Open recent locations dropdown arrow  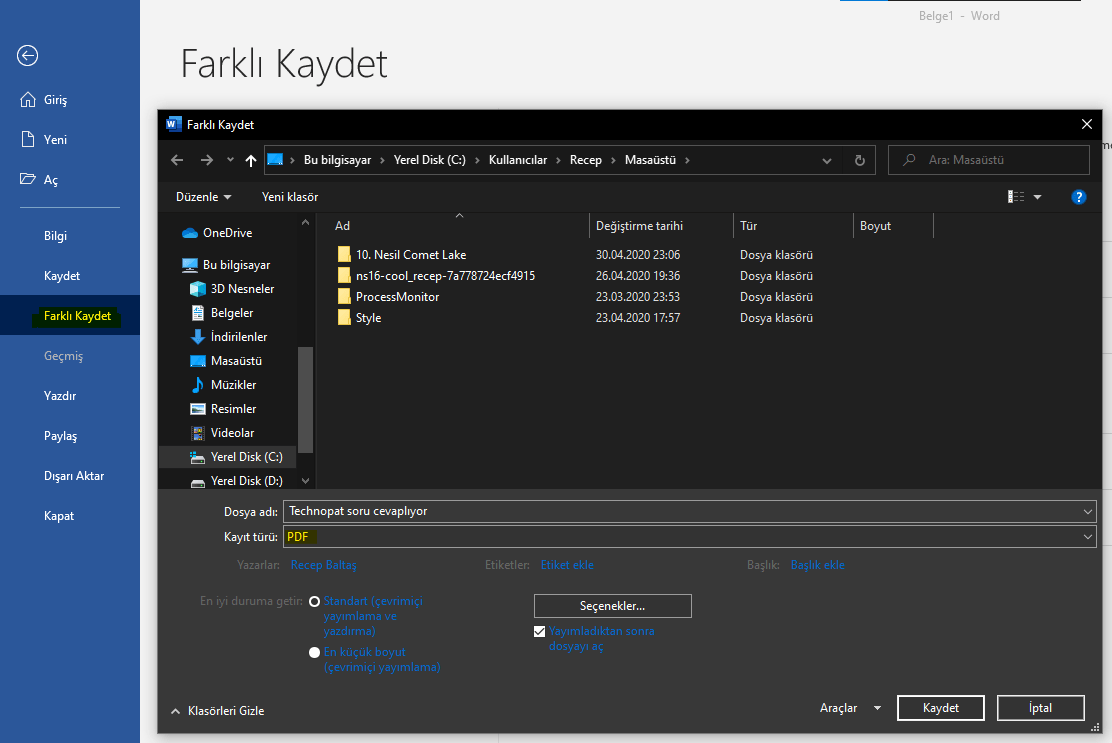(x=230, y=160)
